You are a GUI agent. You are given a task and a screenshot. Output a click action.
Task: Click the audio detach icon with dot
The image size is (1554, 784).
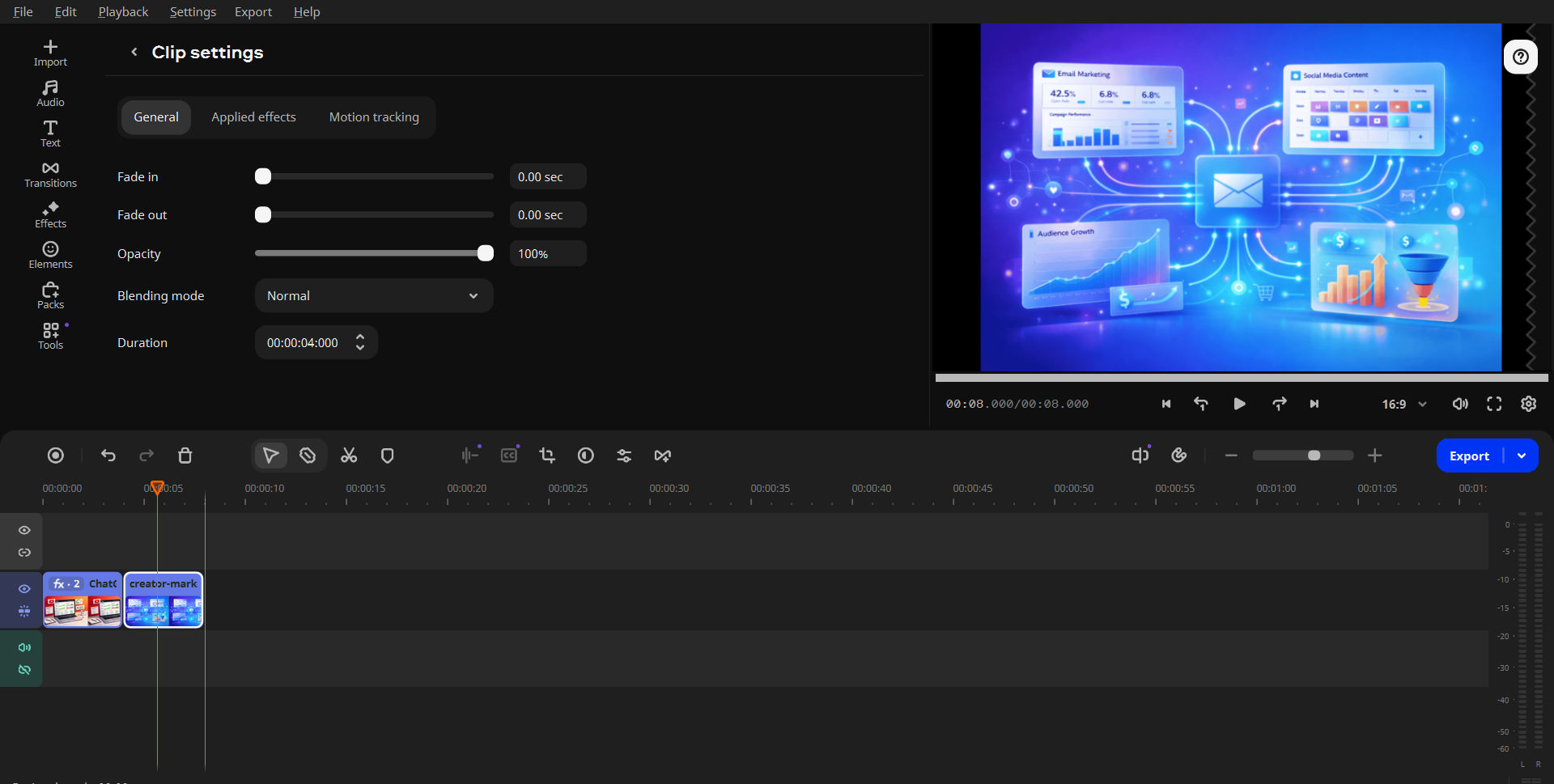(x=1140, y=456)
